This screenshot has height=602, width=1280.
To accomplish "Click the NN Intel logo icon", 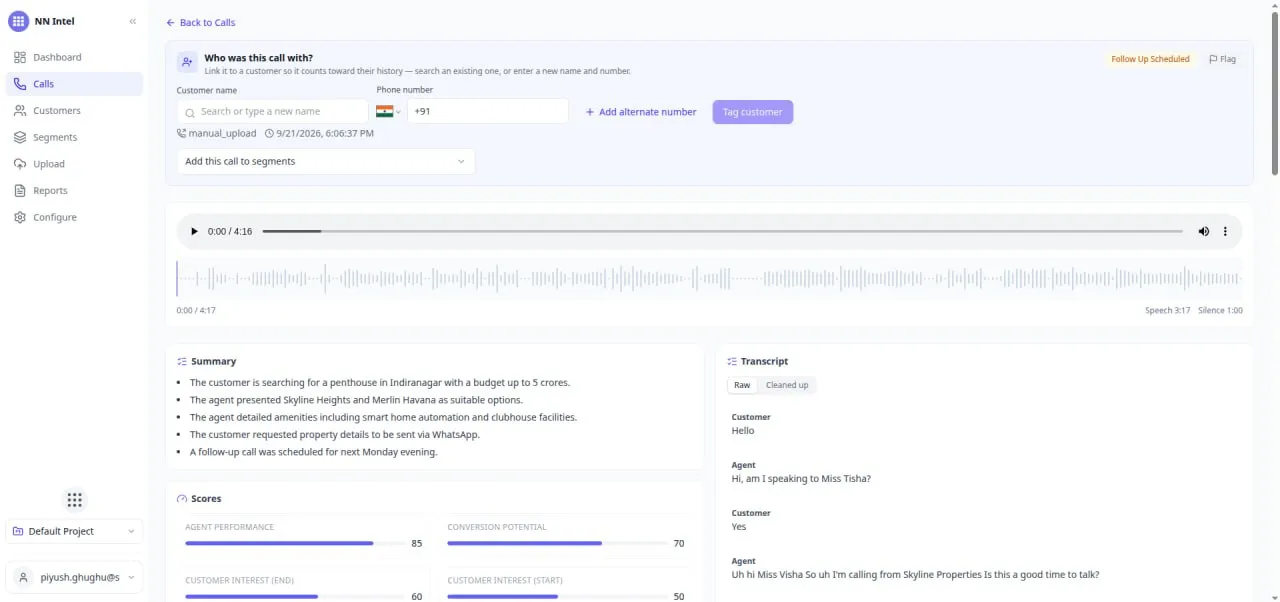I will (x=18, y=21).
